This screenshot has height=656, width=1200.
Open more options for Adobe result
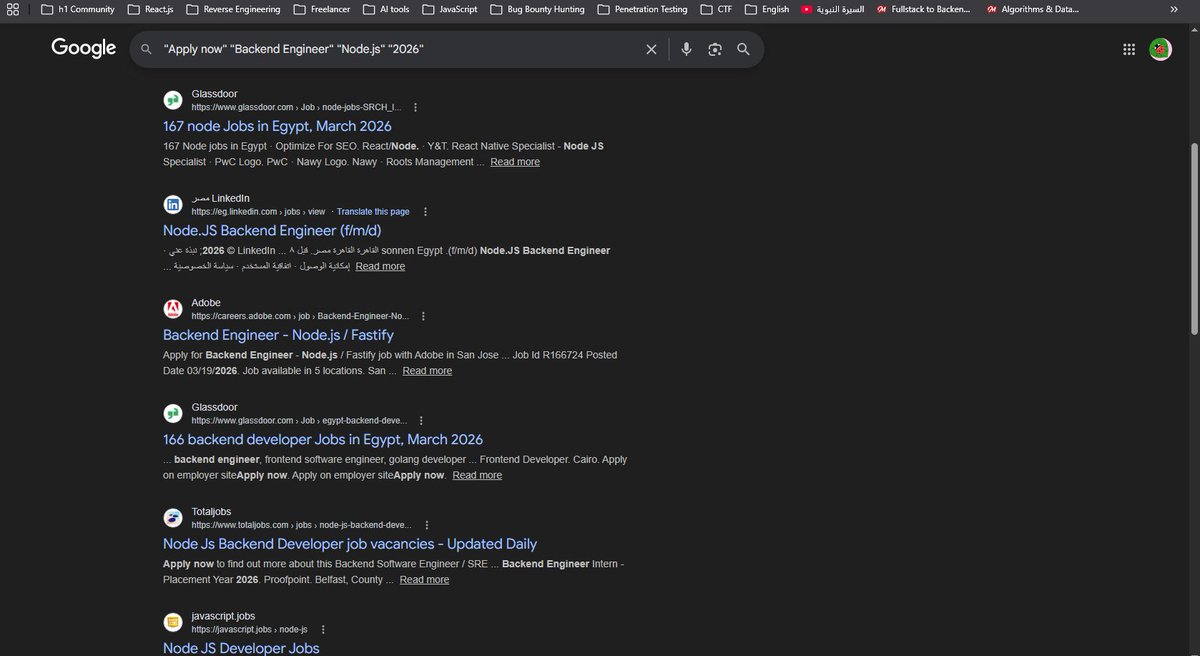pos(425,316)
